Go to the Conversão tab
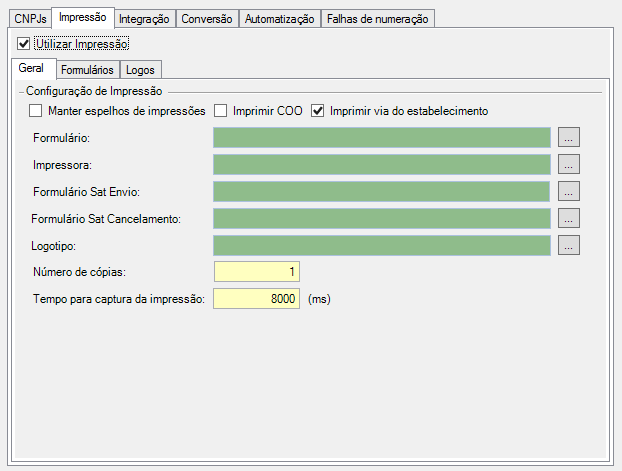 [x=207, y=19]
